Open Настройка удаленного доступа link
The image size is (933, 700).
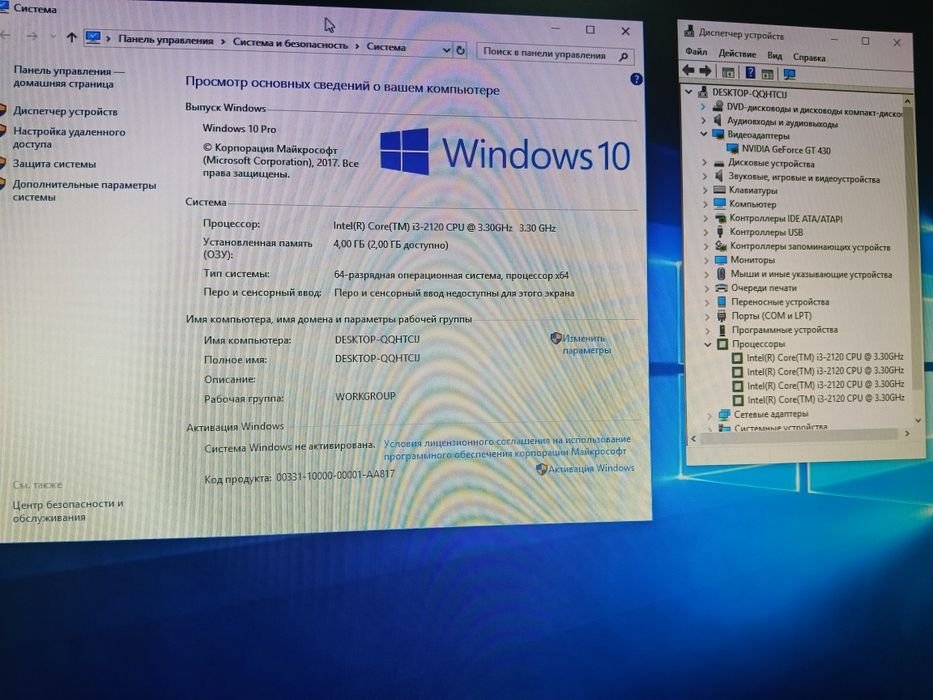(69, 138)
